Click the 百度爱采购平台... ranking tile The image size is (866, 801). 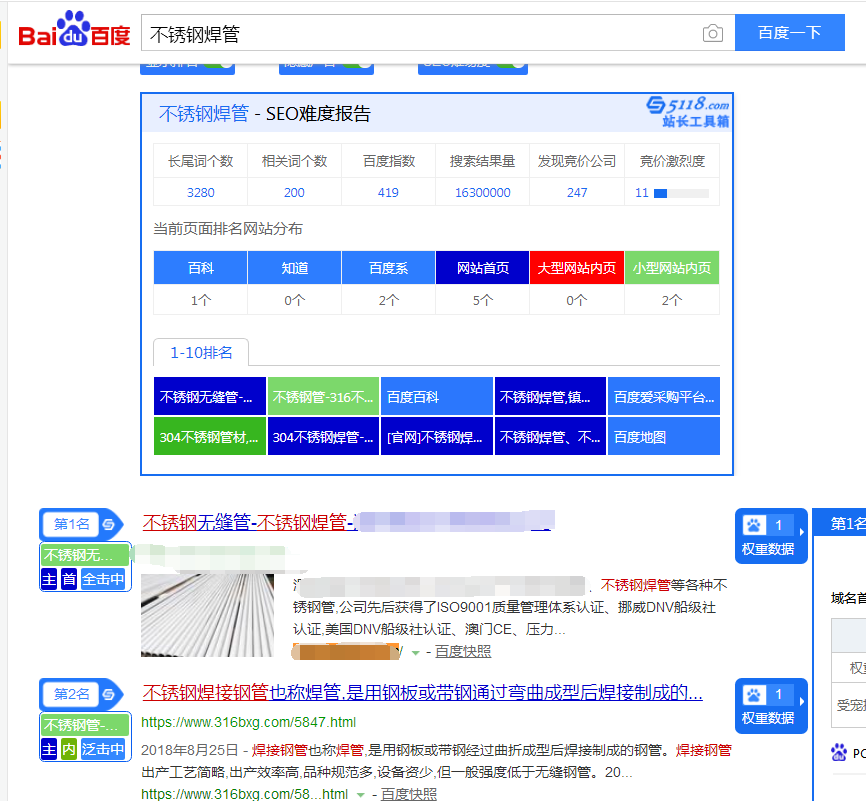coord(664,396)
